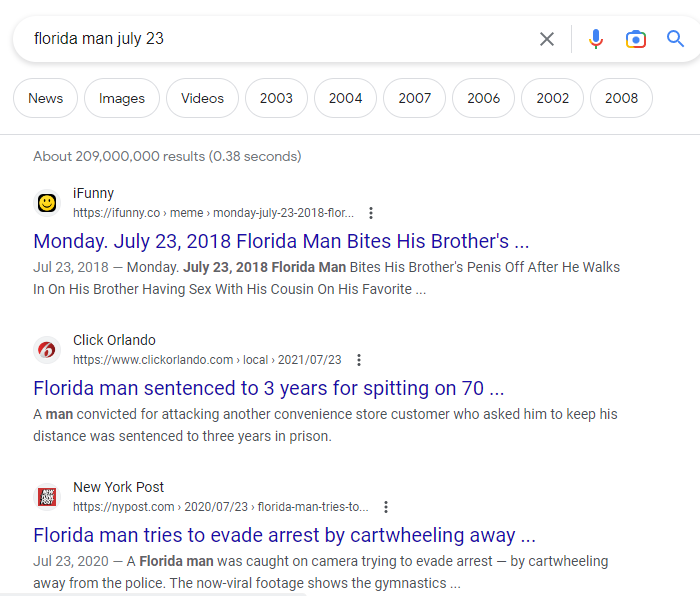Switch to the Videos results tab
Viewport: 700px width, 596px height.
(202, 98)
